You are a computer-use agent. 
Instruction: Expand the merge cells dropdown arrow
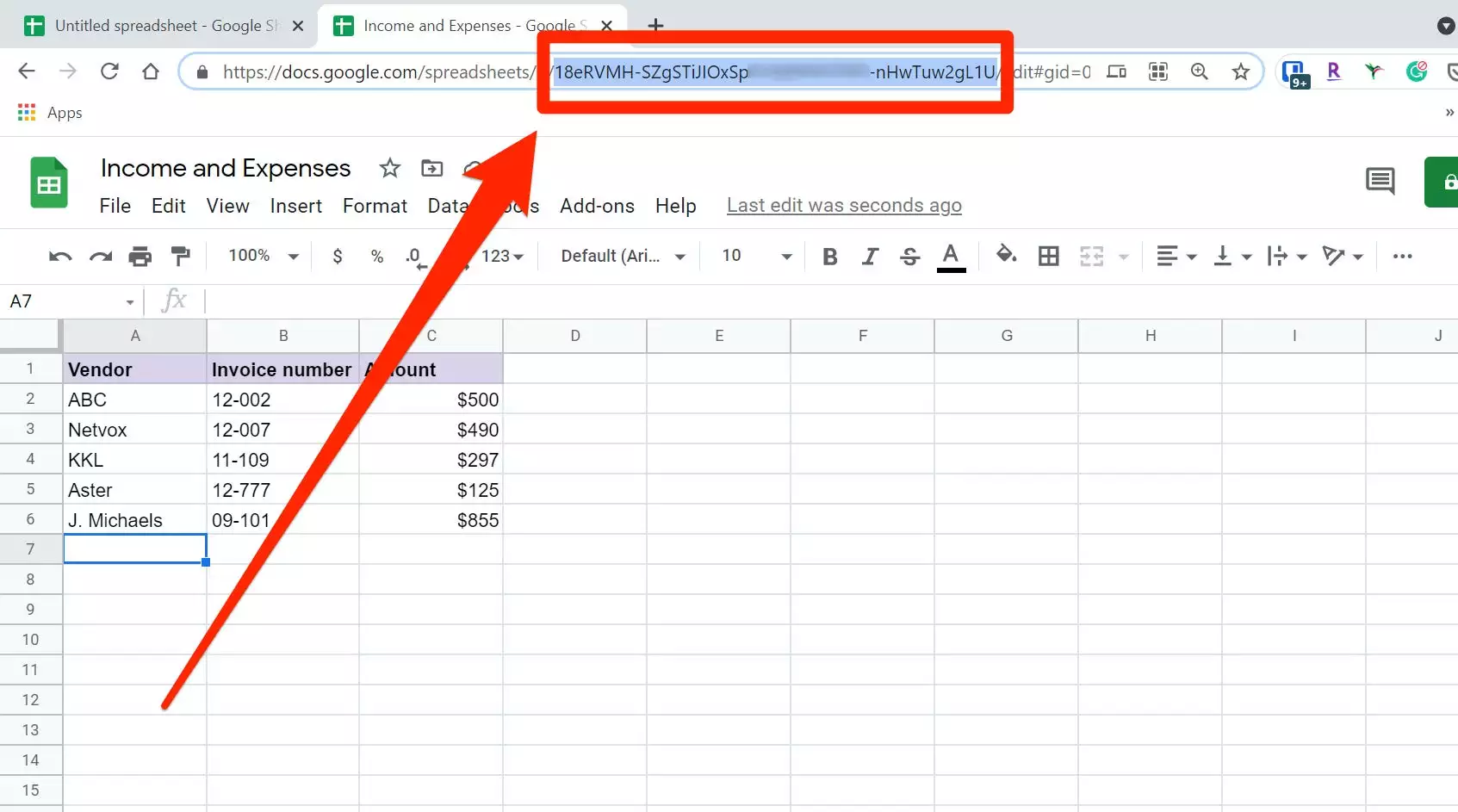click(1123, 257)
